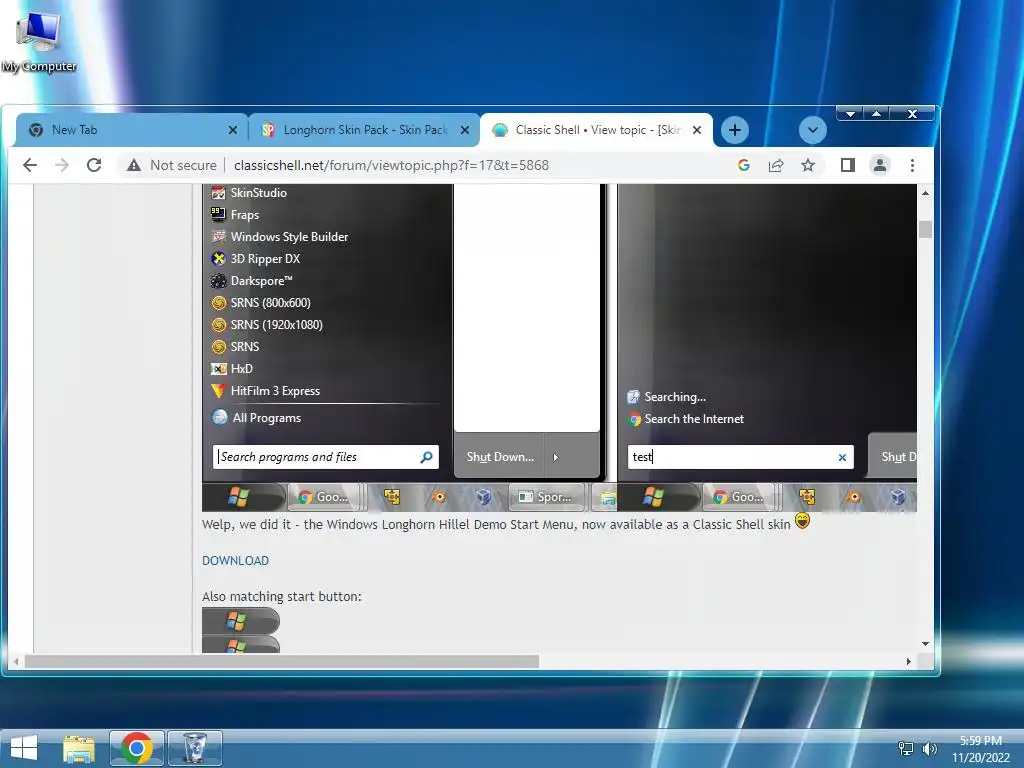Click Search programs and files box

[x=326, y=457]
